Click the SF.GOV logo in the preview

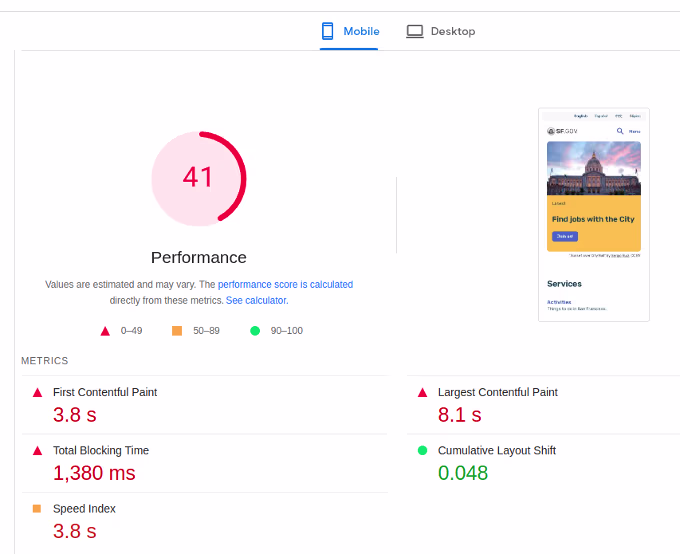click(x=562, y=131)
